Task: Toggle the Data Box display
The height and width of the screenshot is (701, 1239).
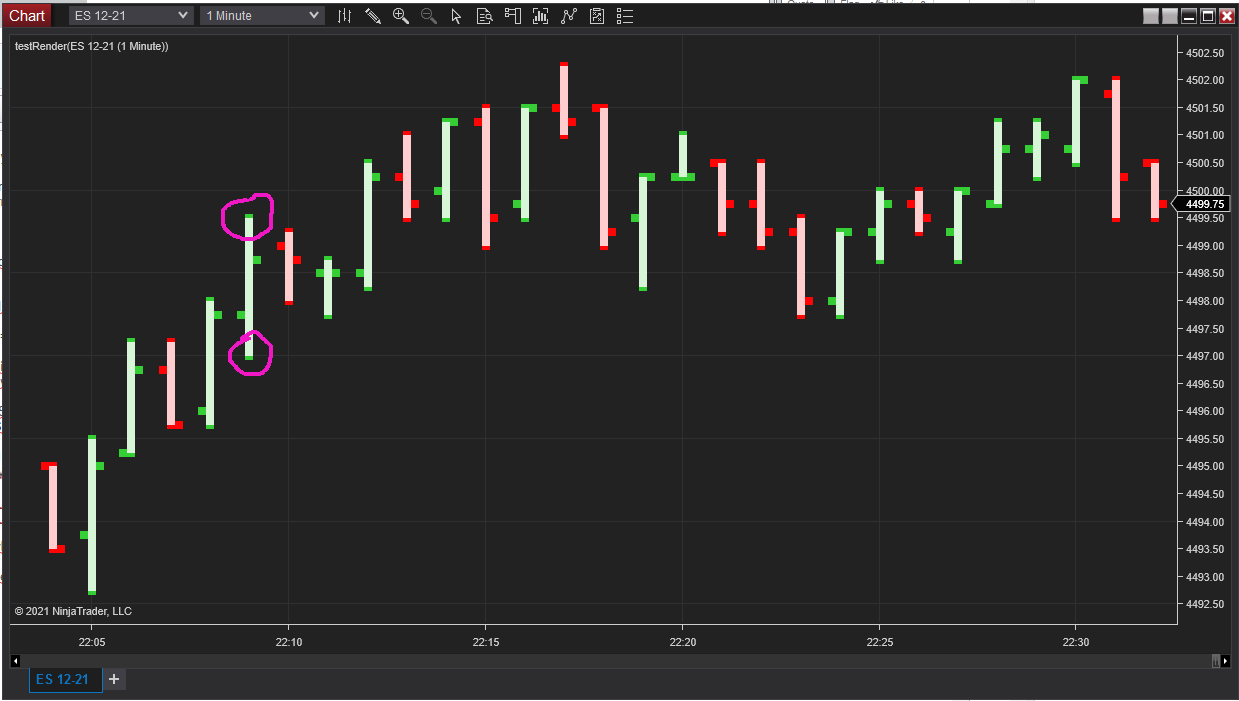Action: (484, 15)
